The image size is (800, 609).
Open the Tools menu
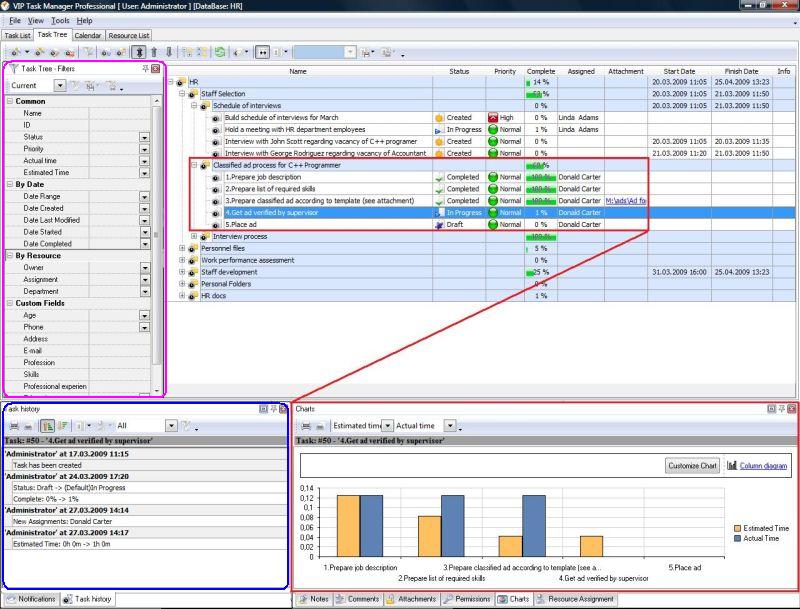[x=60, y=20]
